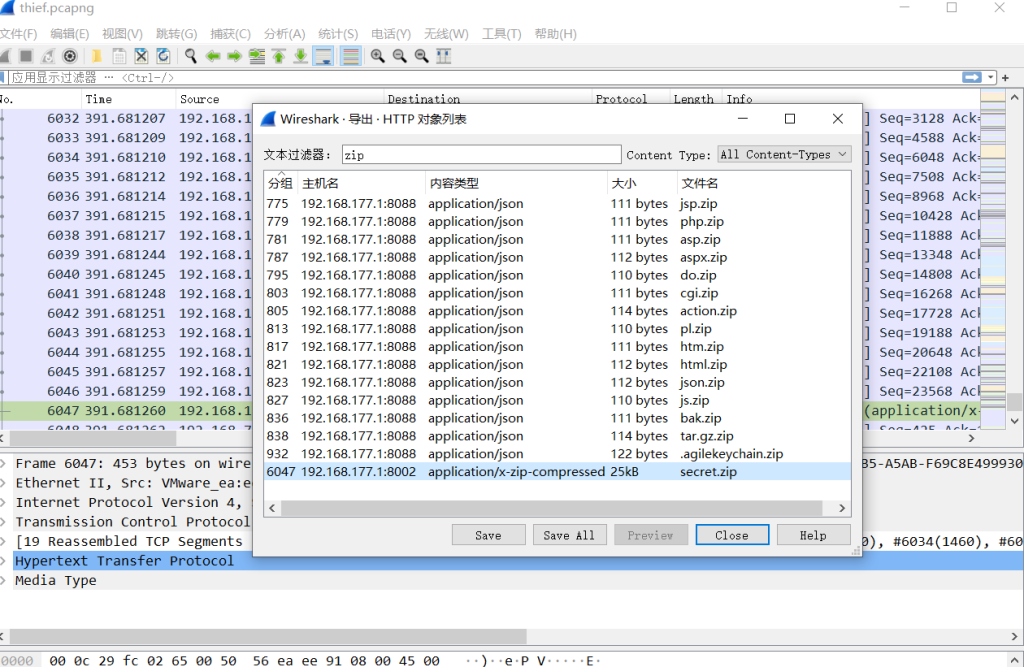Toggle packet list colorization
This screenshot has width=1024, height=667.
coord(351,56)
